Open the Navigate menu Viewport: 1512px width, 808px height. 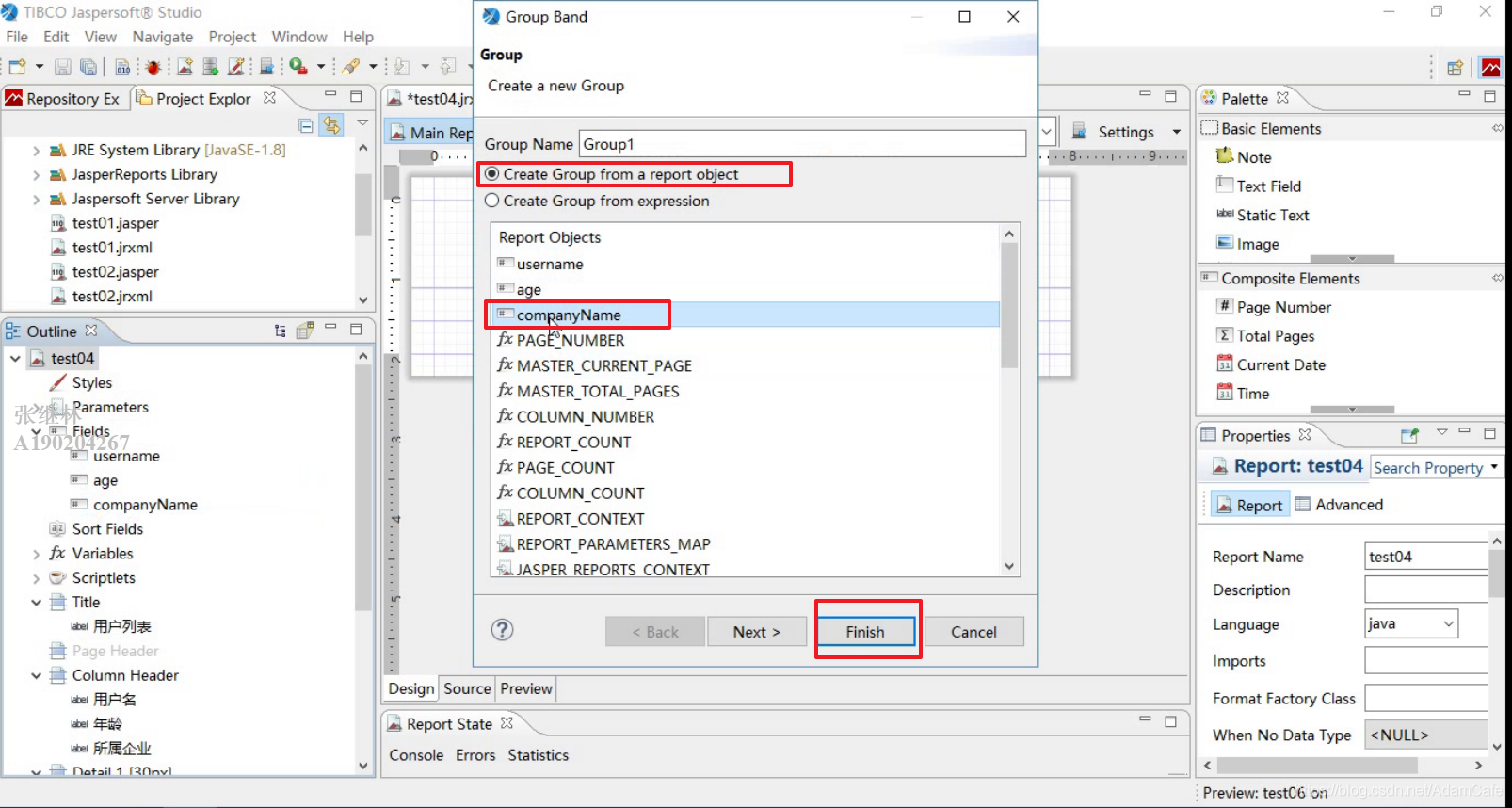163,37
